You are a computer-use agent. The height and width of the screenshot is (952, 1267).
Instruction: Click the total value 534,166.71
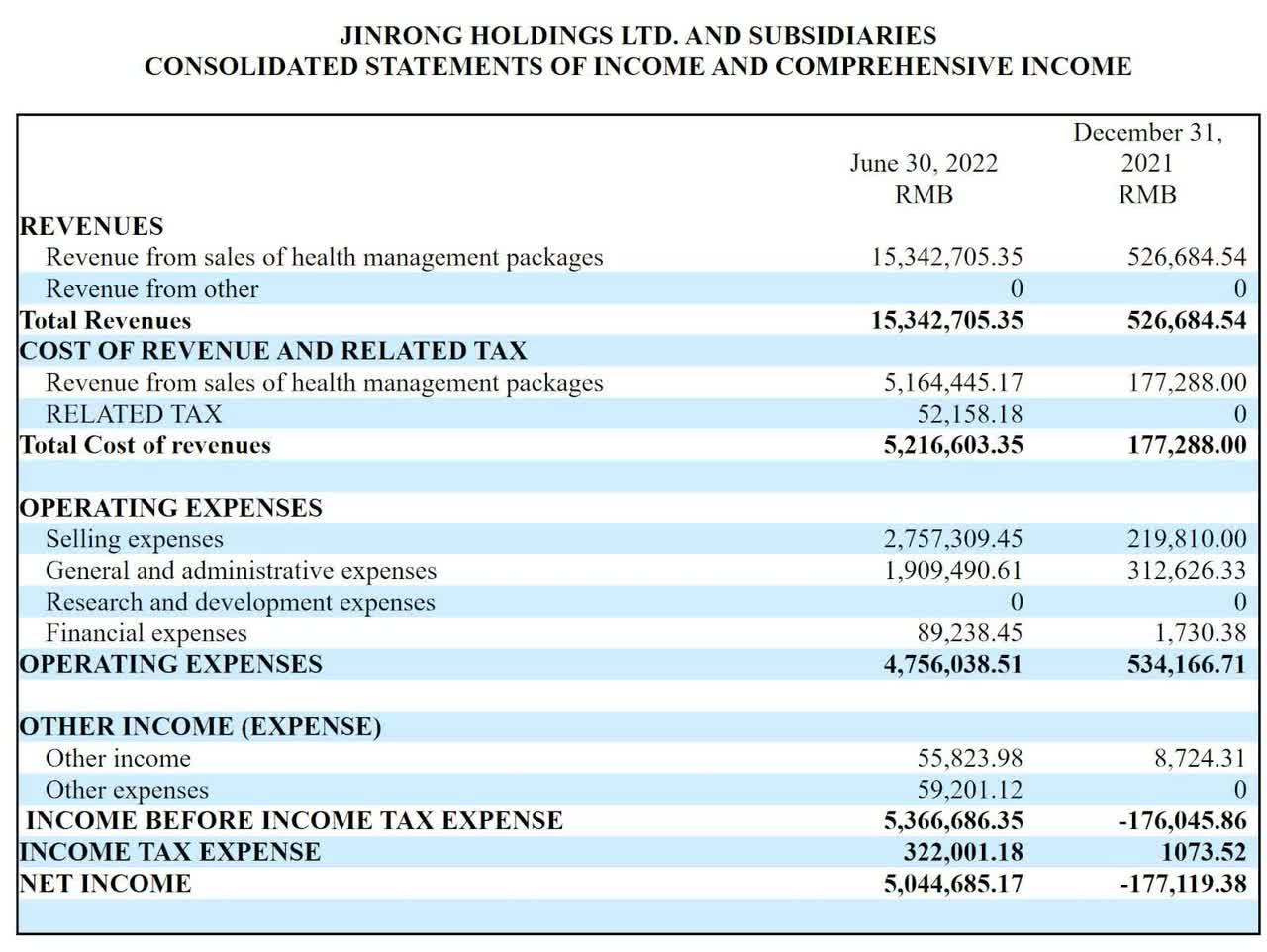[1187, 664]
